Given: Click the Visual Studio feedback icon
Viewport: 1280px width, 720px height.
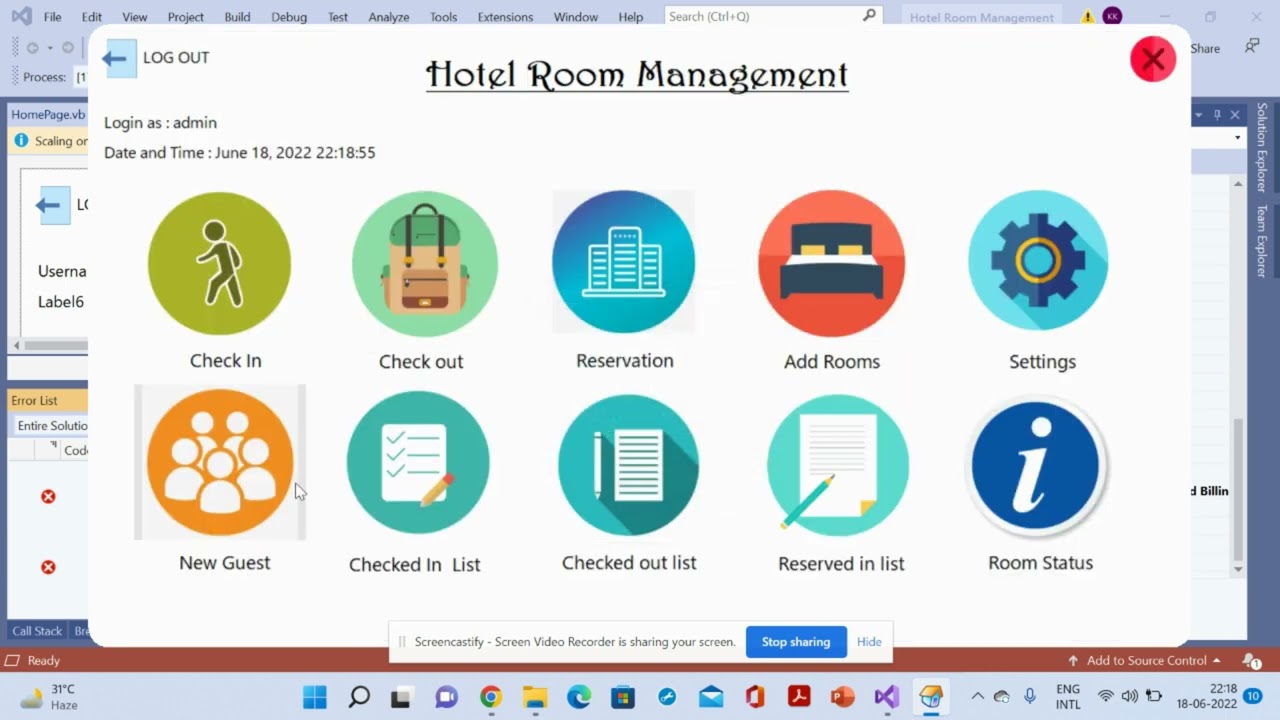Looking at the screenshot, I should [x=1252, y=46].
